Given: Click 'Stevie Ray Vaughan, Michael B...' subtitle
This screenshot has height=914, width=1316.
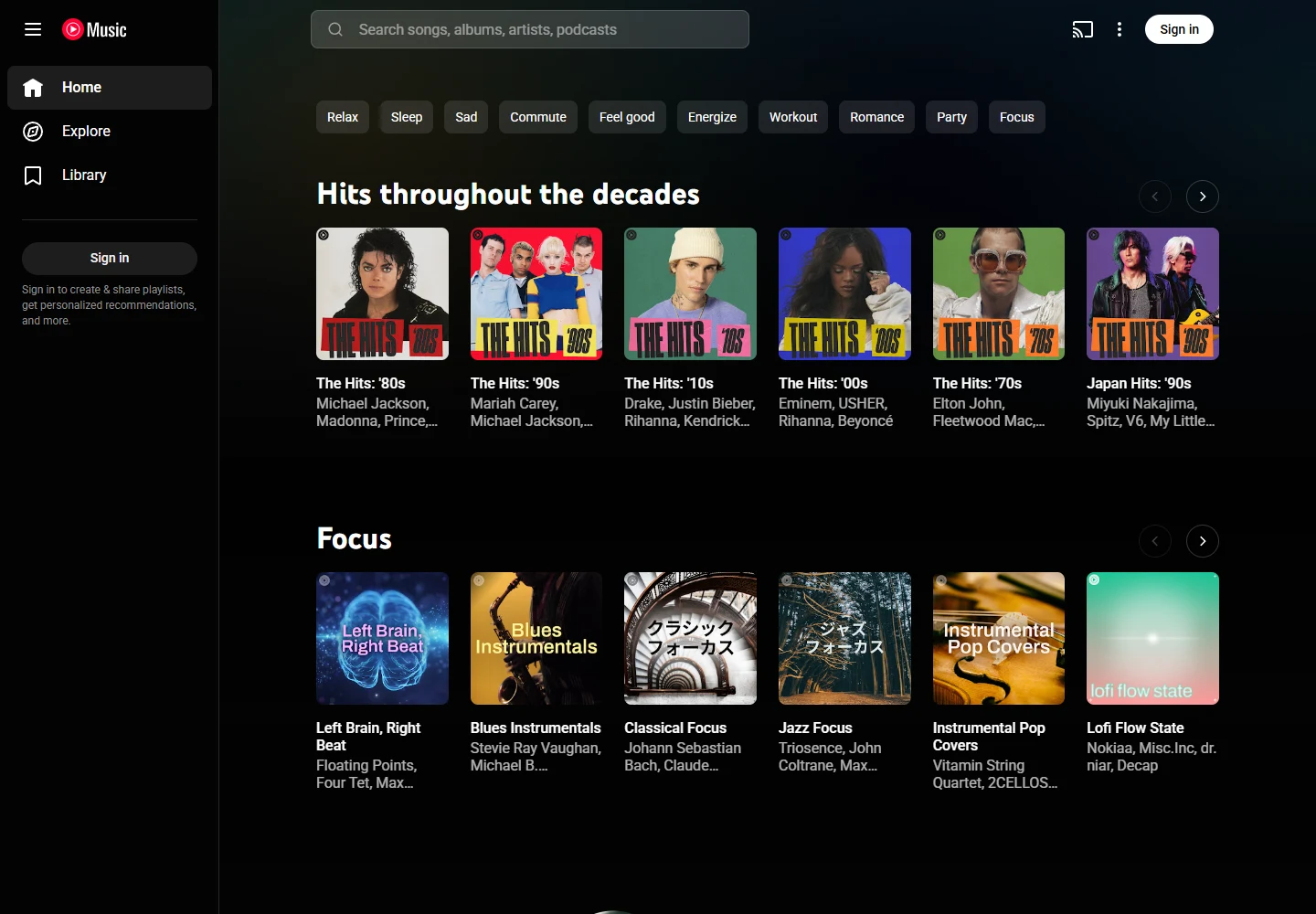Looking at the screenshot, I should [x=536, y=757].
